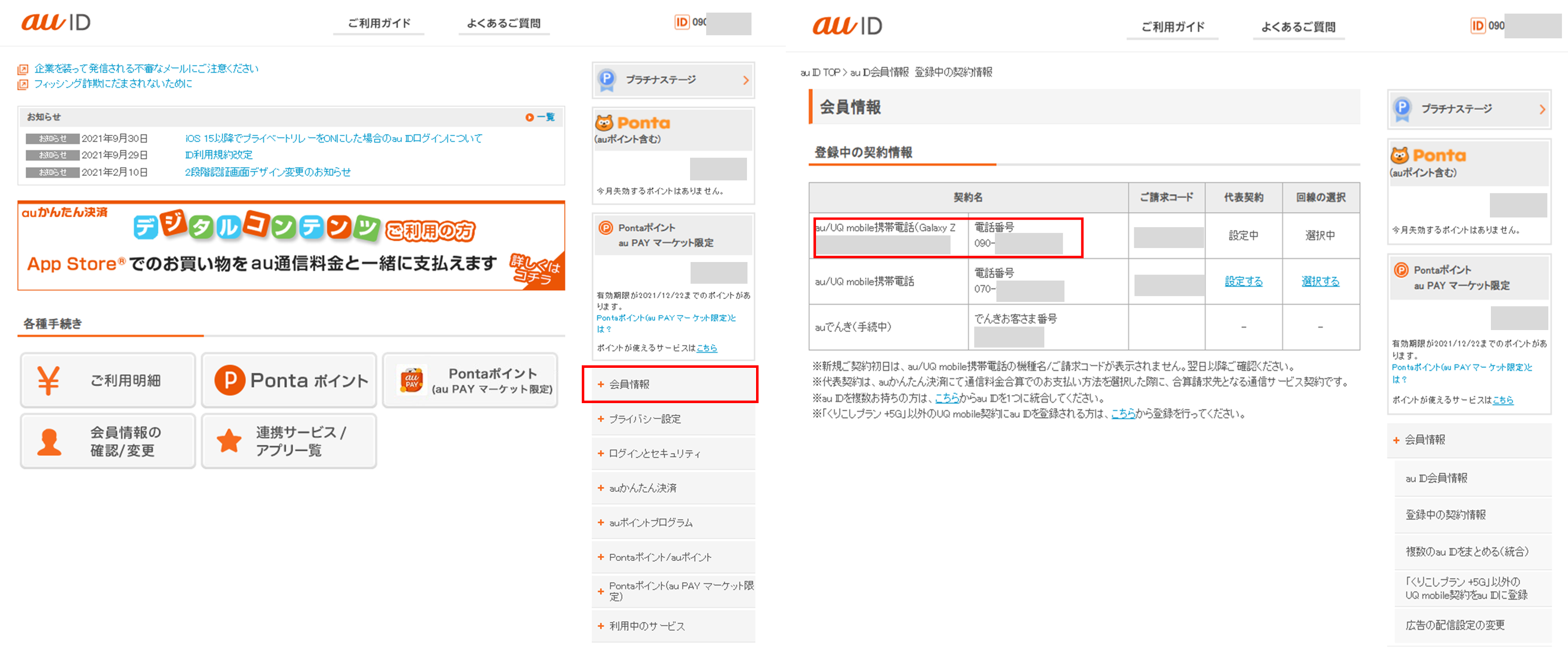The height and width of the screenshot is (647, 1568).
Task: Open ご利用ガイド in the left header
Action: click(379, 24)
